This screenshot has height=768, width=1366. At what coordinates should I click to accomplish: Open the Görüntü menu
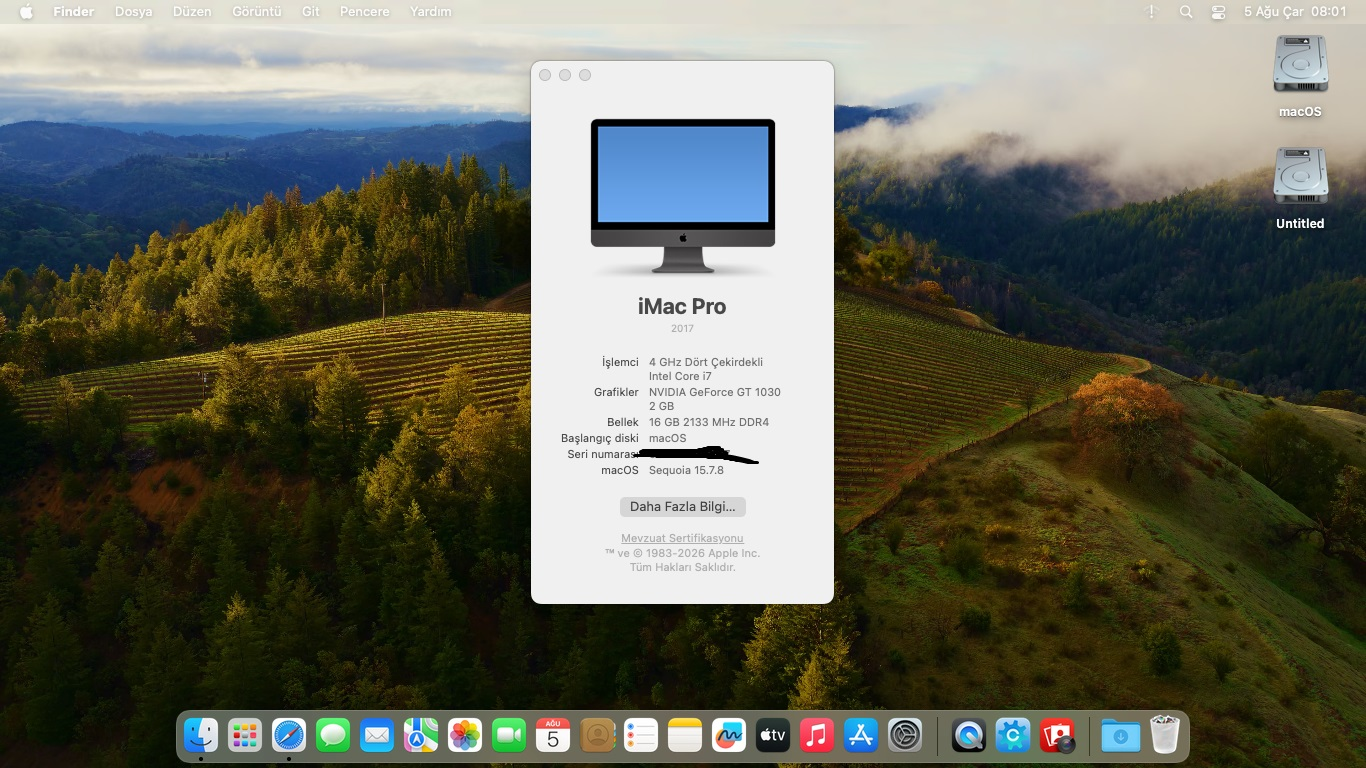[256, 12]
